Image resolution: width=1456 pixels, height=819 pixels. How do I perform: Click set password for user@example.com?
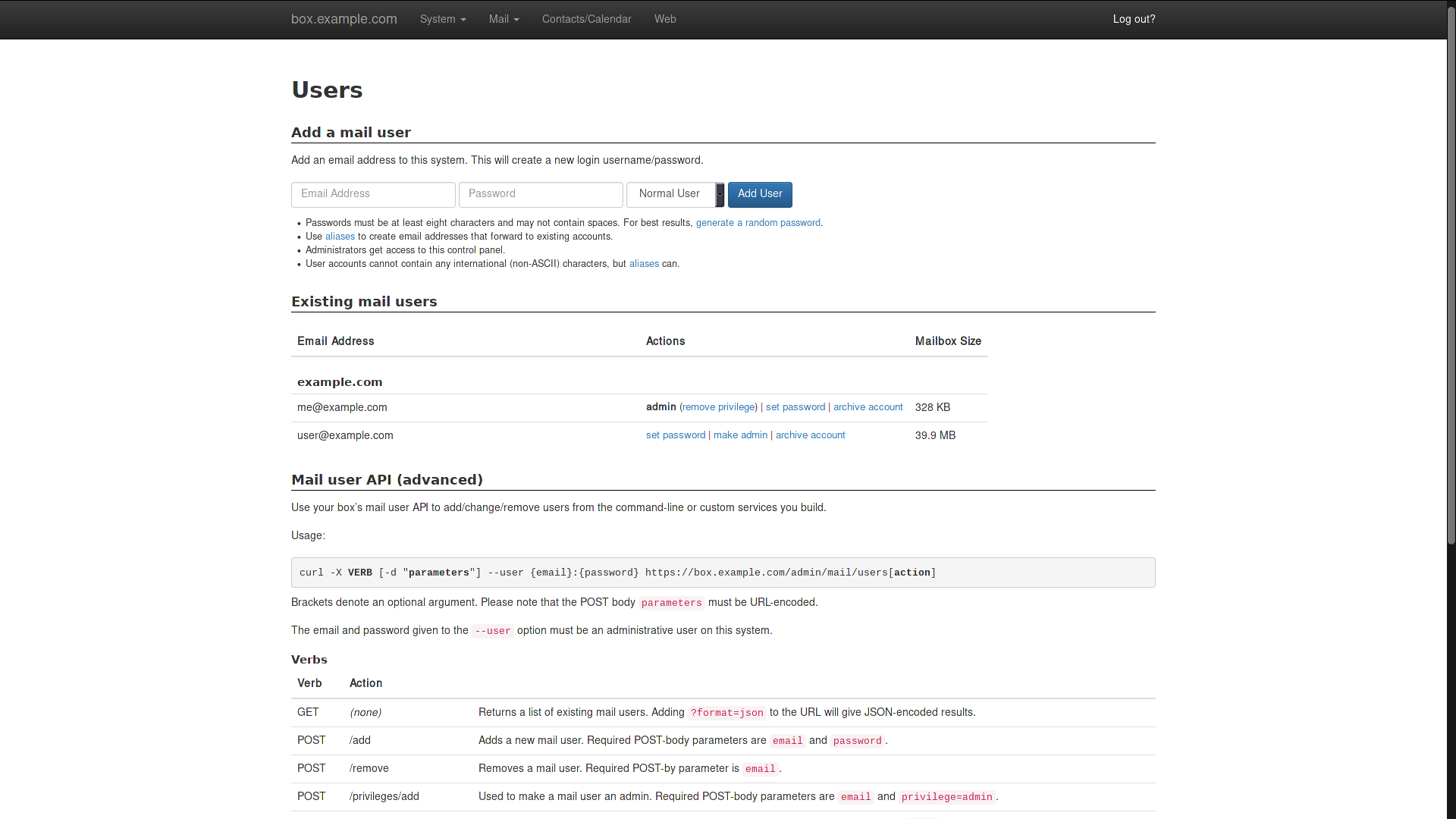click(675, 435)
